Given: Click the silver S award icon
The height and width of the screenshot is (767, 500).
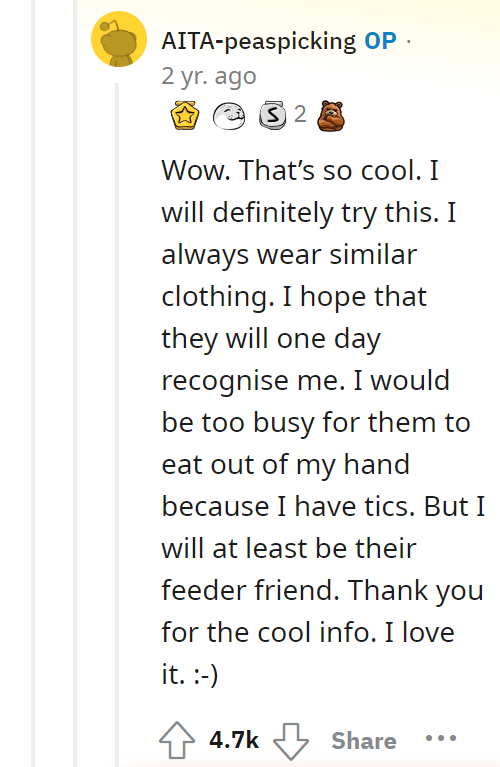Looking at the screenshot, I should 273,115.
